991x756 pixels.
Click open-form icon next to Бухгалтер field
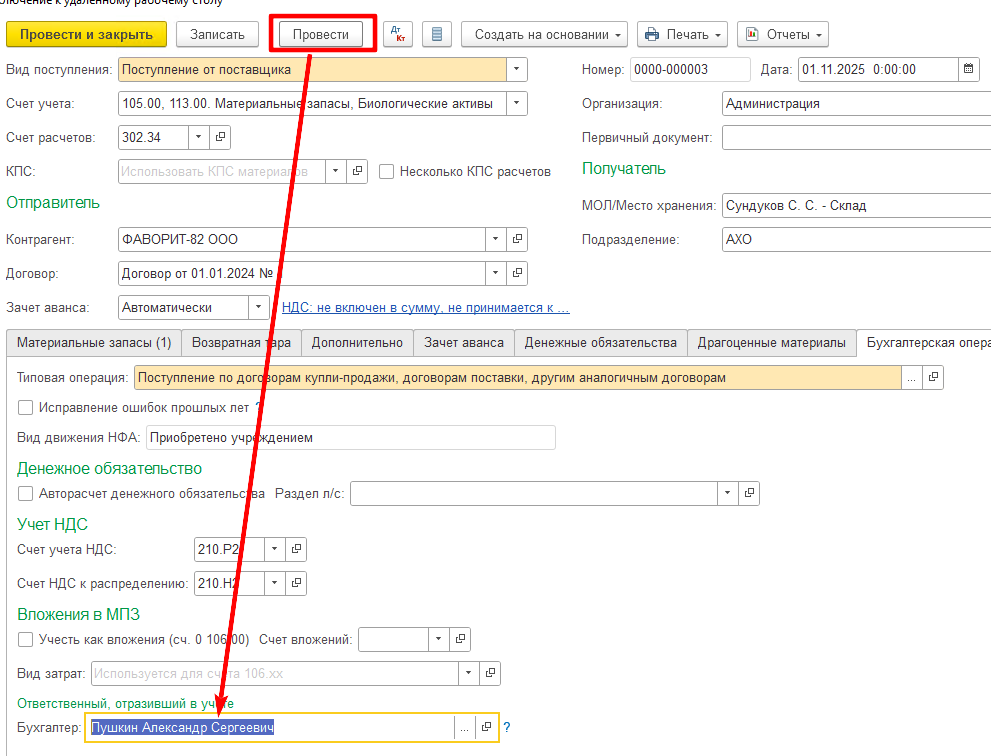[x=487, y=728]
